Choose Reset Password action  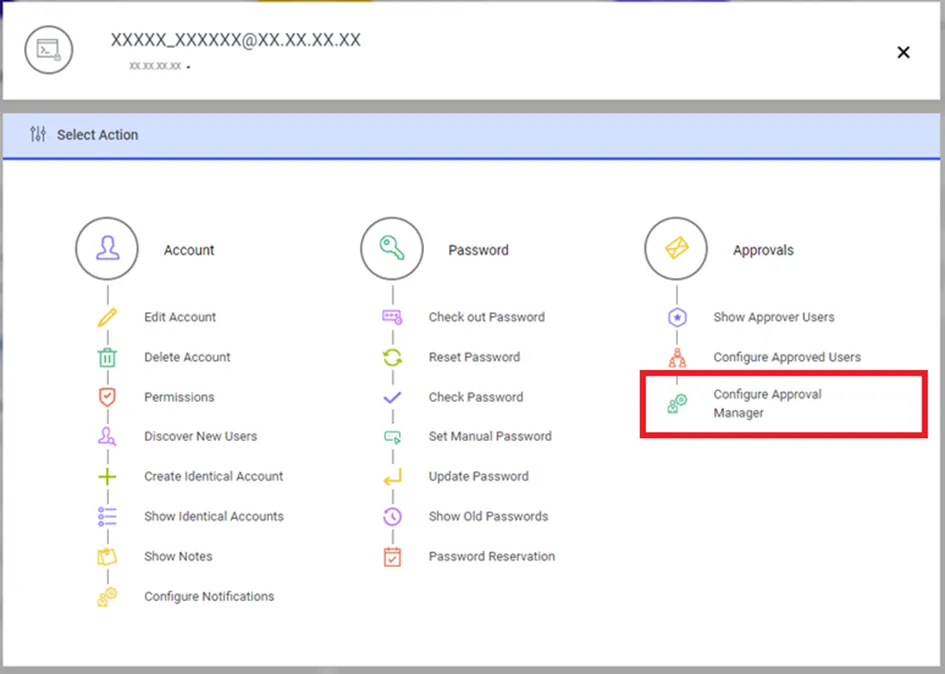tap(474, 357)
